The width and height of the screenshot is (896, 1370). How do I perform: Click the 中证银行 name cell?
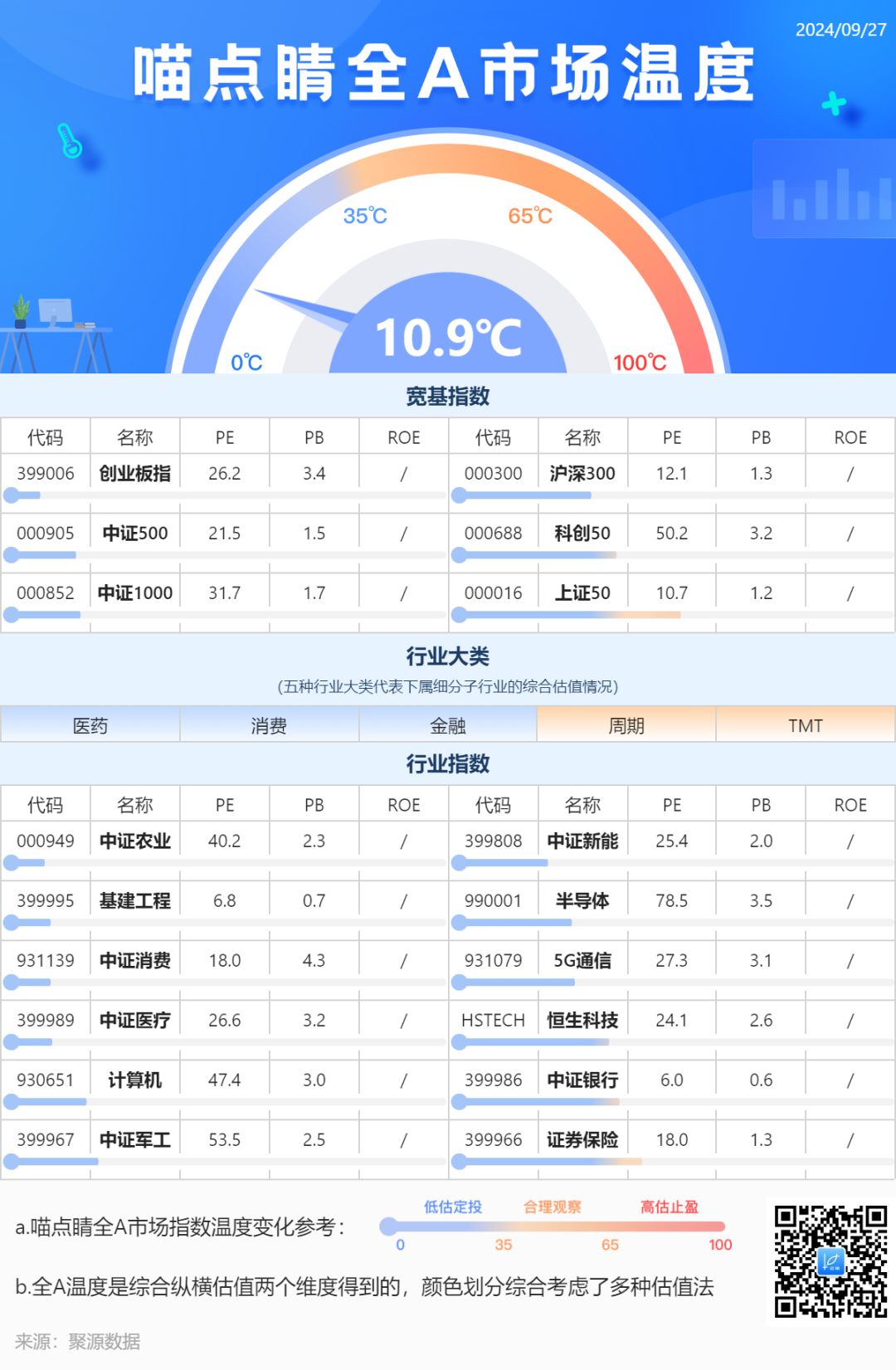coord(582,1080)
